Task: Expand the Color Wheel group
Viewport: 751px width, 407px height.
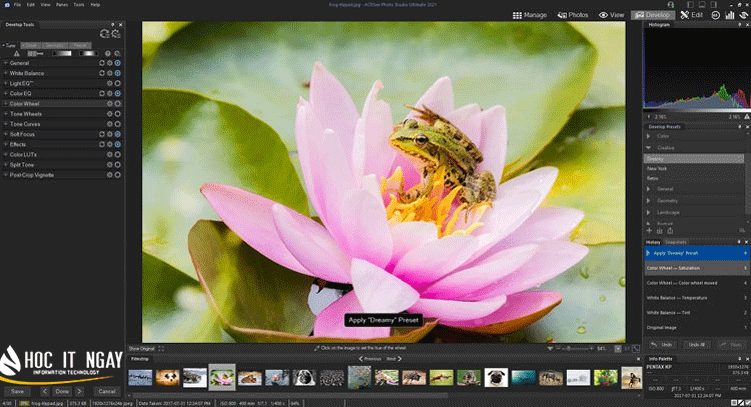Action: point(6,103)
